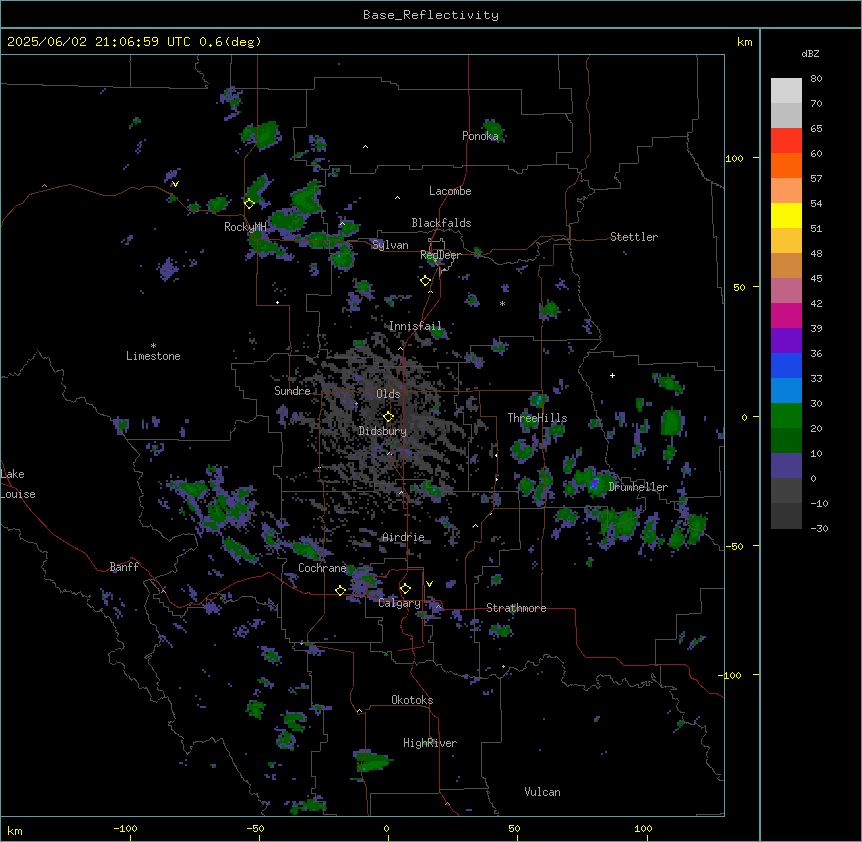Image resolution: width=862 pixels, height=842 pixels.
Task: Click the Banff label
Action: (x=124, y=567)
